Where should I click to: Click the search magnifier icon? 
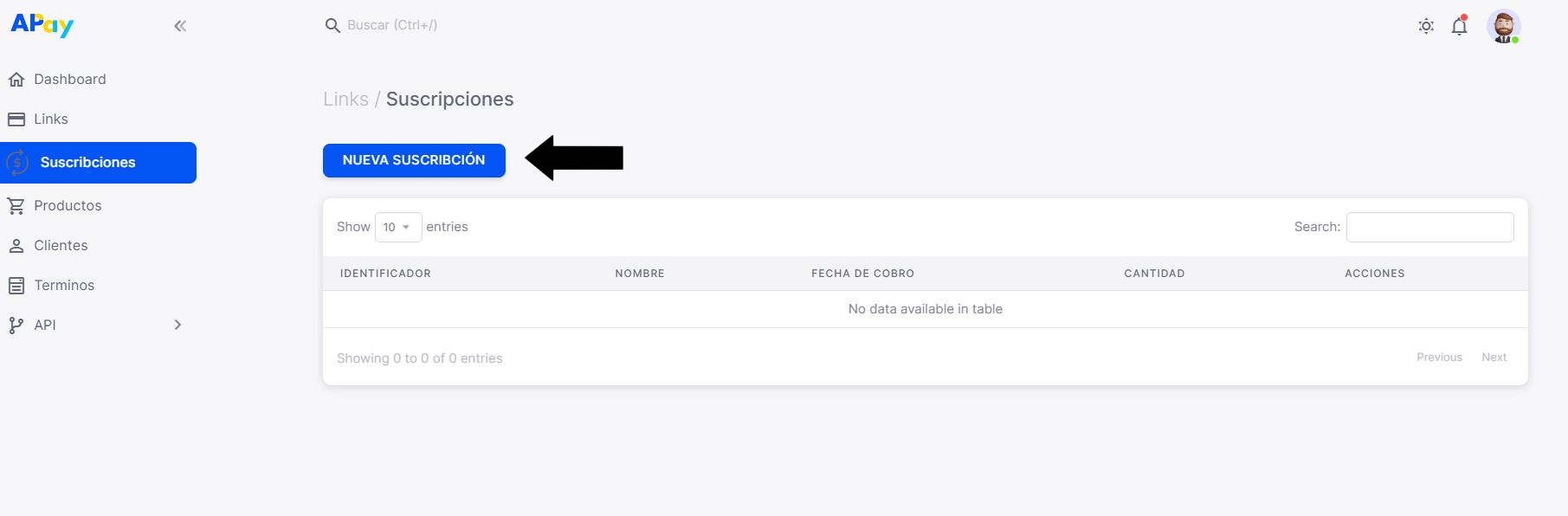[x=332, y=25]
